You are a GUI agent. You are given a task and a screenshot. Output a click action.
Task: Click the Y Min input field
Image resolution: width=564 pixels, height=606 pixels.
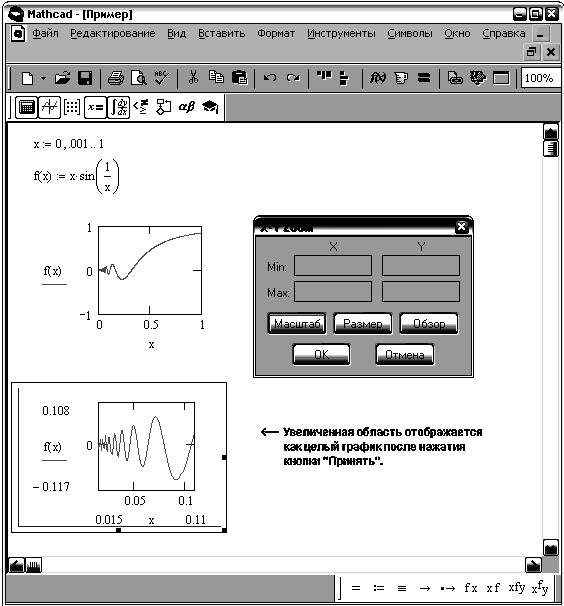421,266
